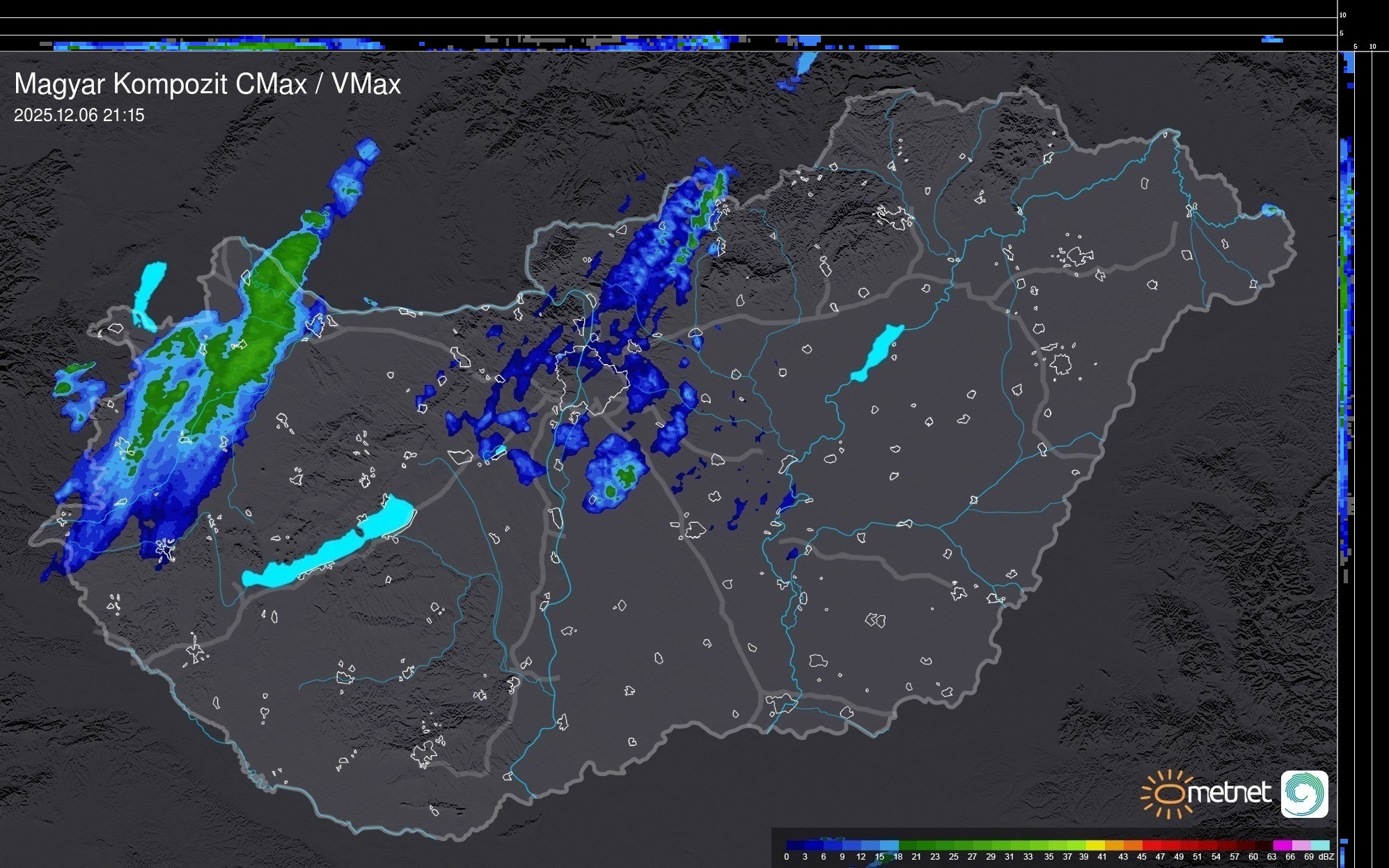Click the dBZ unit label on legend
The height and width of the screenshot is (868, 1389).
point(1326,857)
